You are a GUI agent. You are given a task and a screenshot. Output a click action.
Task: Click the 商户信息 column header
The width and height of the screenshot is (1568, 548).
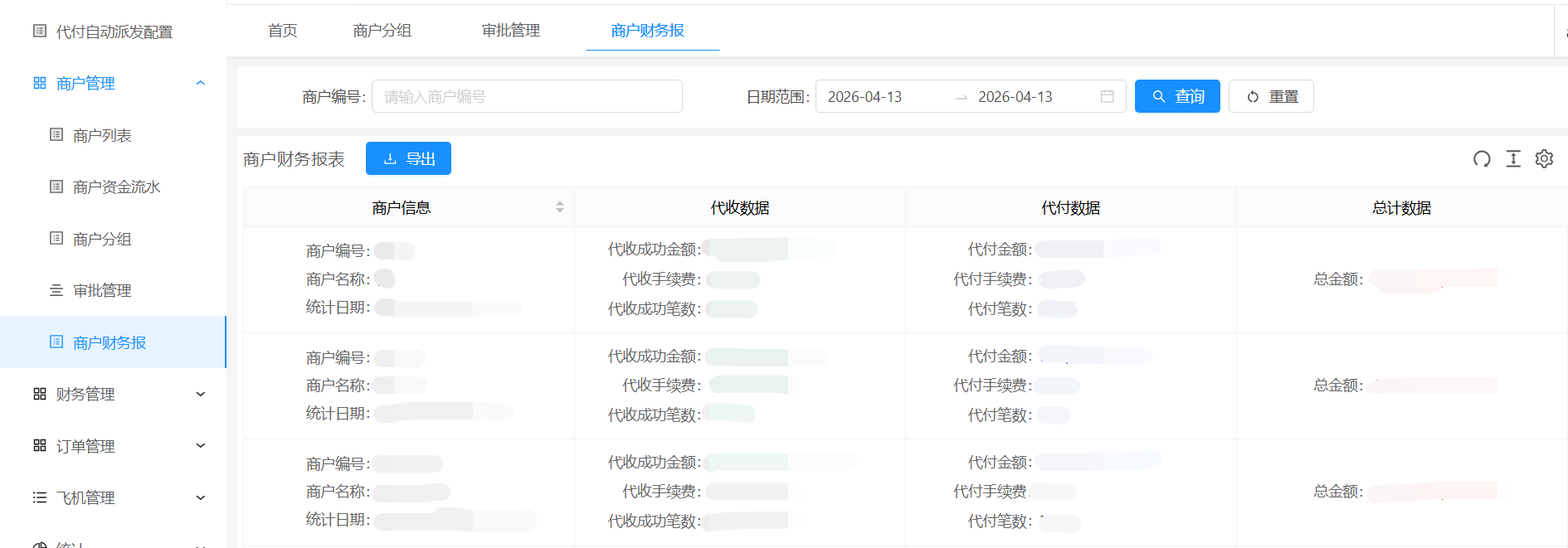402,207
